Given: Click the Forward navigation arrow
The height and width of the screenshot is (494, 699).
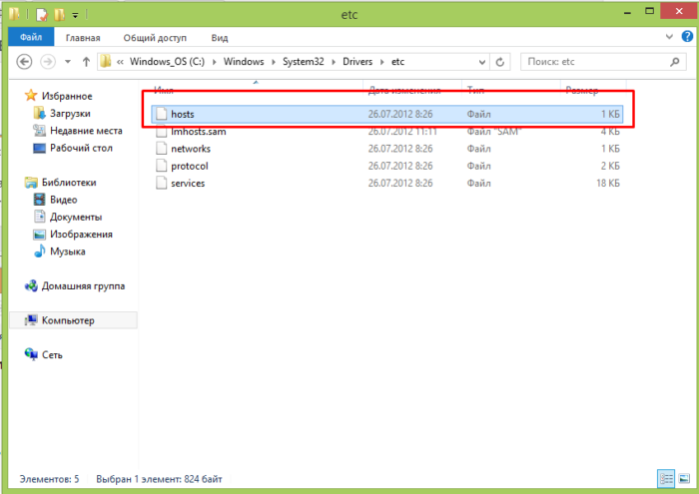Looking at the screenshot, I should (x=48, y=62).
